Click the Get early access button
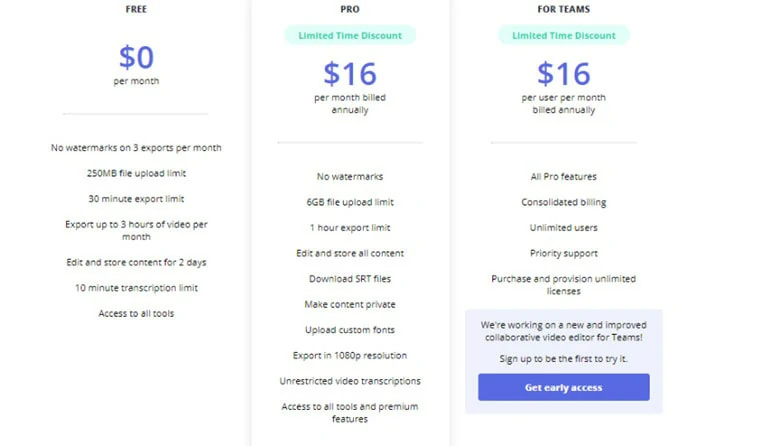 point(564,387)
